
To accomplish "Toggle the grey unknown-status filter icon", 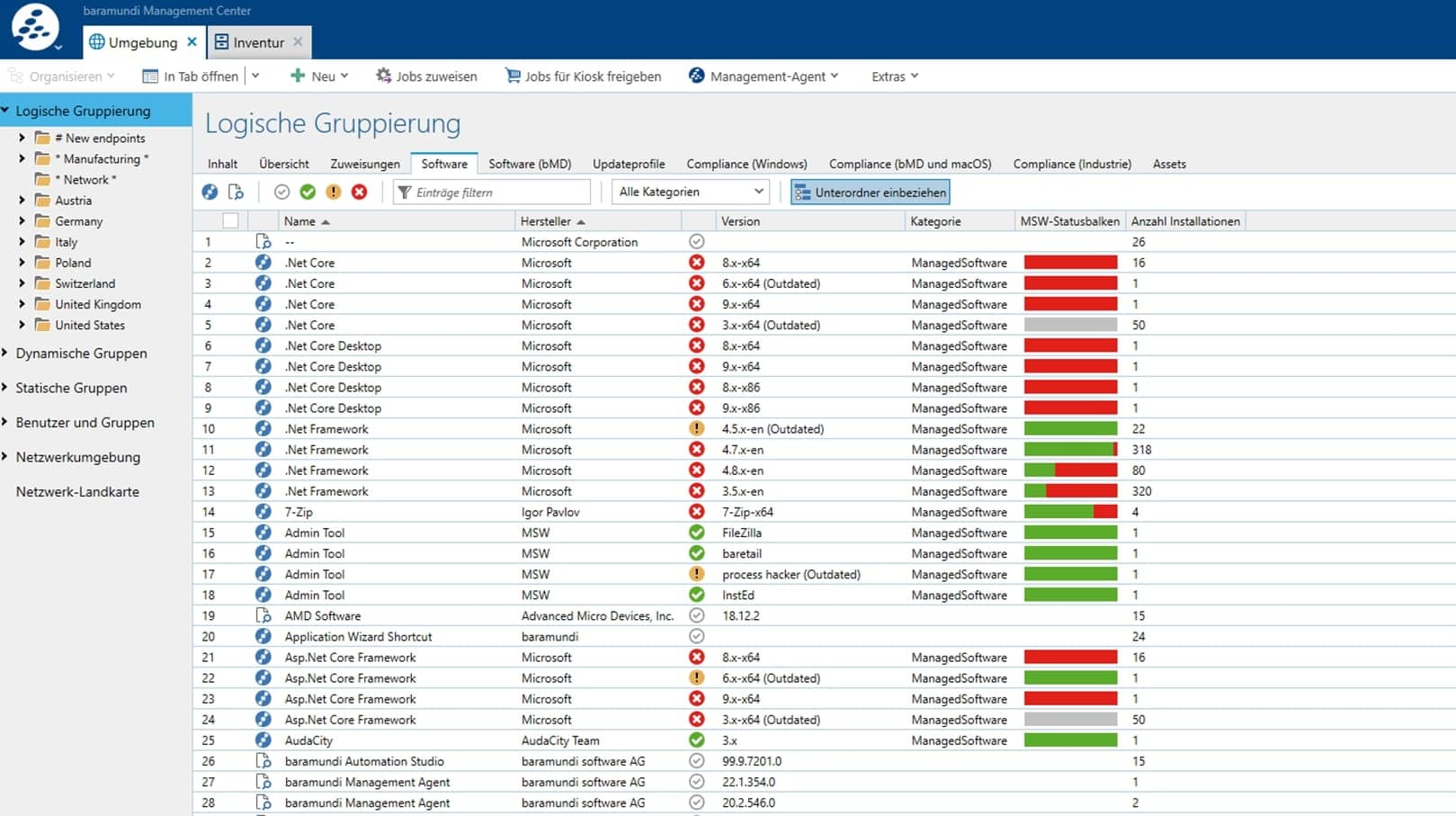I will point(282,192).
